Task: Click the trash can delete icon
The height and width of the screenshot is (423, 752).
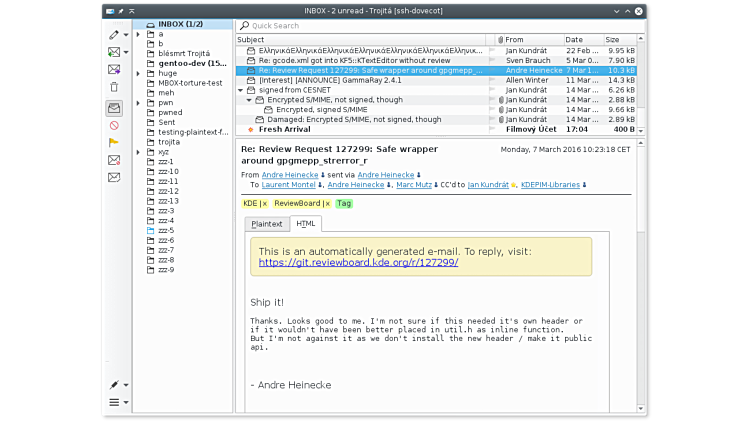Action: 114,88
